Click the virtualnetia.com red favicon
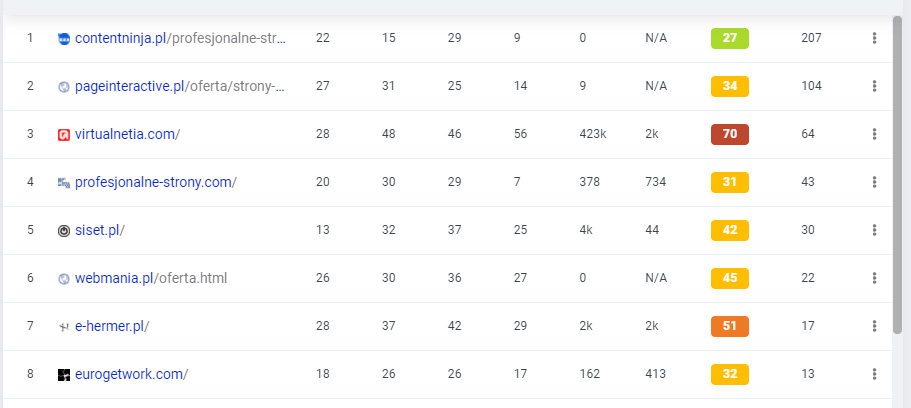 point(64,135)
